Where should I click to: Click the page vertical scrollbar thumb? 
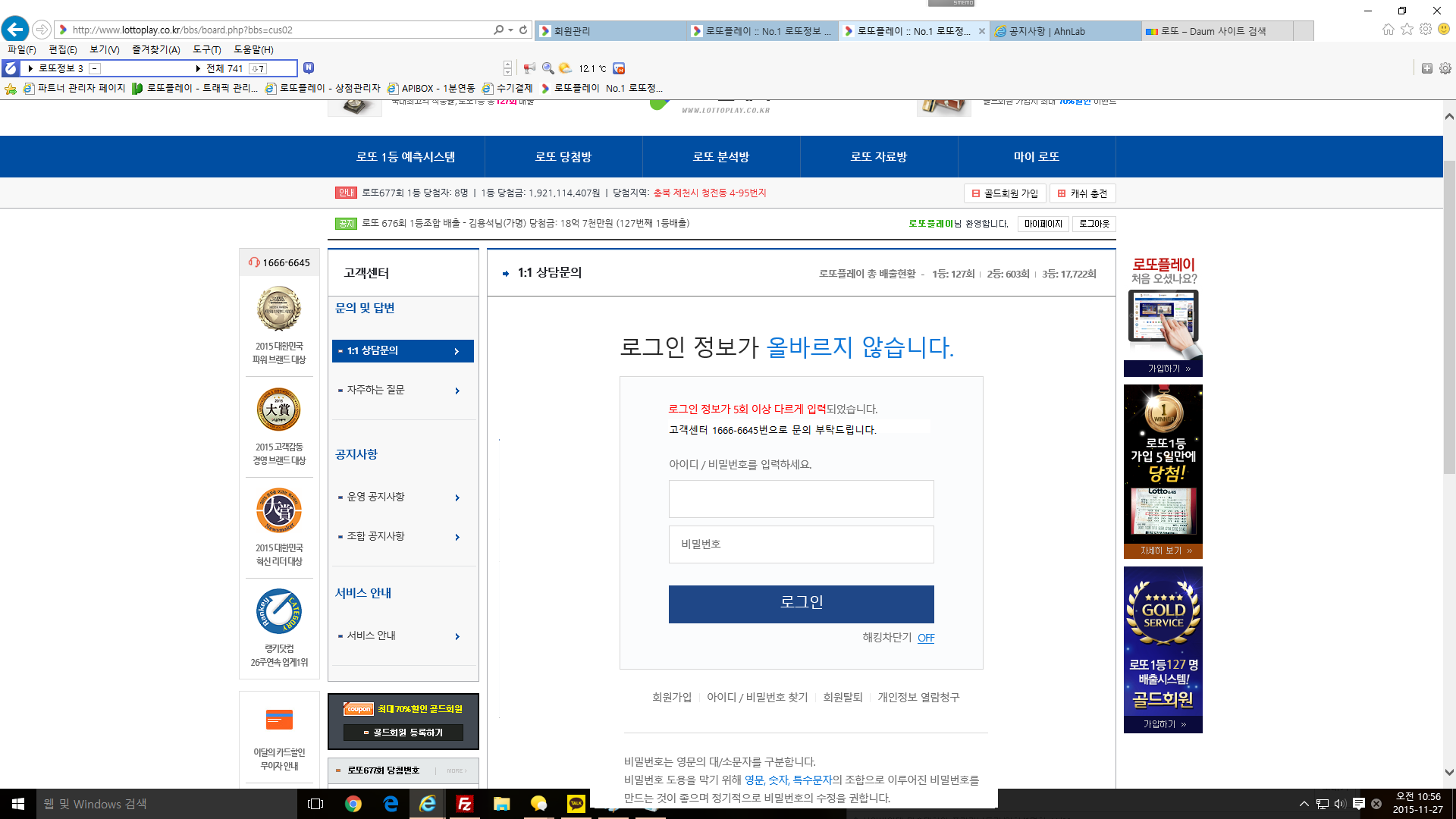pyautogui.click(x=1449, y=318)
